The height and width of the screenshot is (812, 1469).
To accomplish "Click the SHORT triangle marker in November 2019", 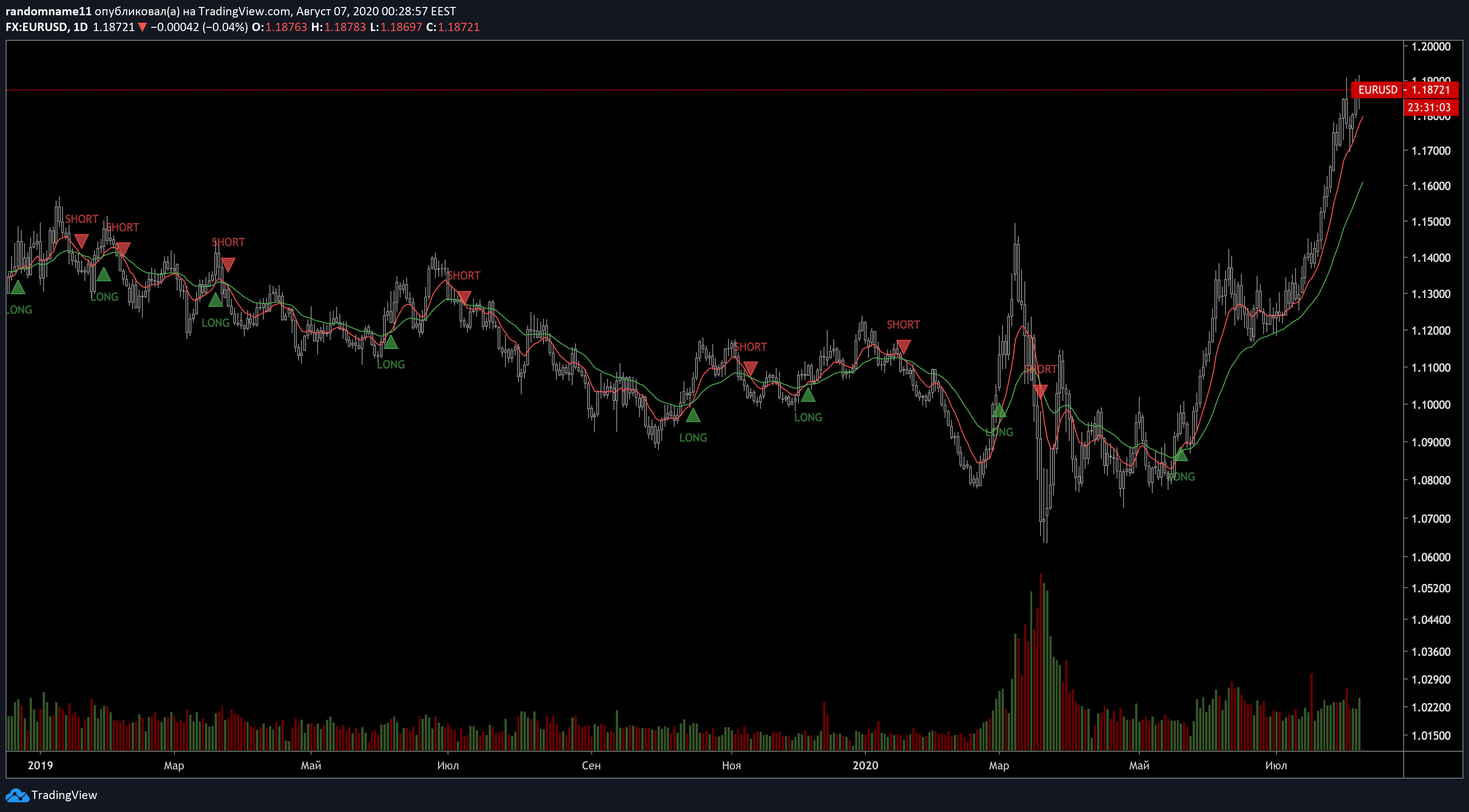I will coord(750,368).
